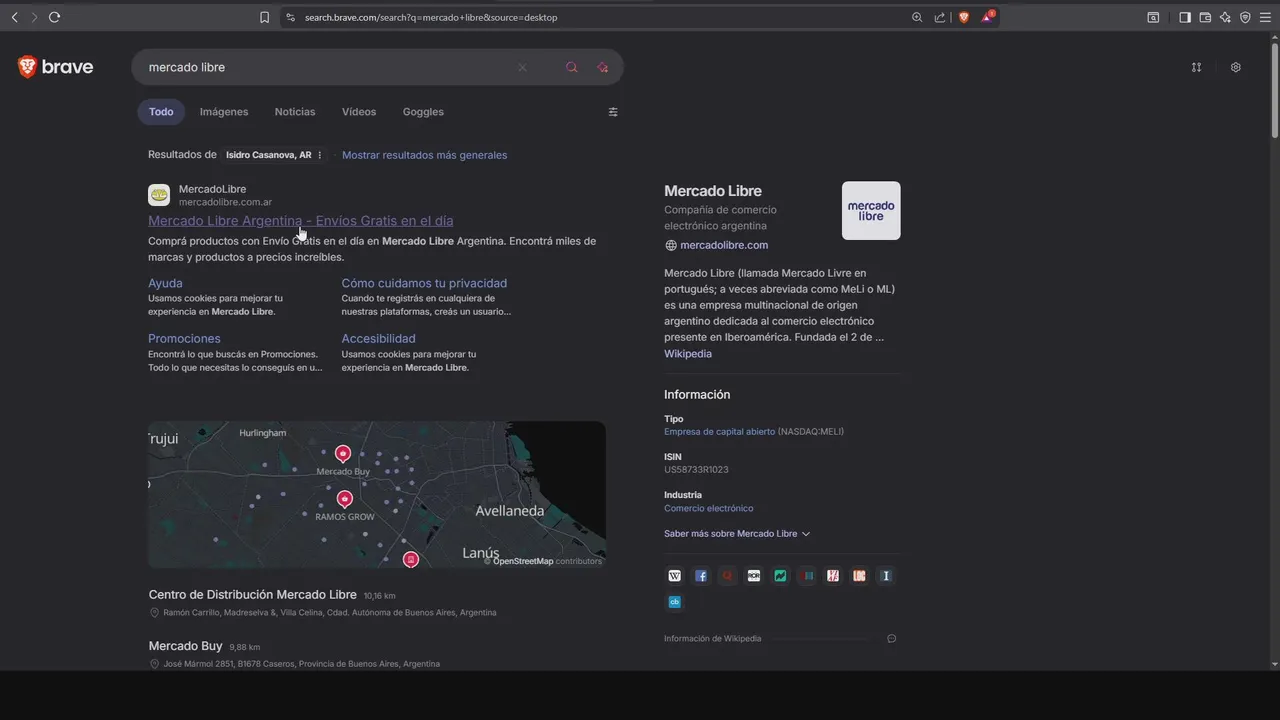Leave feedback on Wikipedia information

(891, 638)
